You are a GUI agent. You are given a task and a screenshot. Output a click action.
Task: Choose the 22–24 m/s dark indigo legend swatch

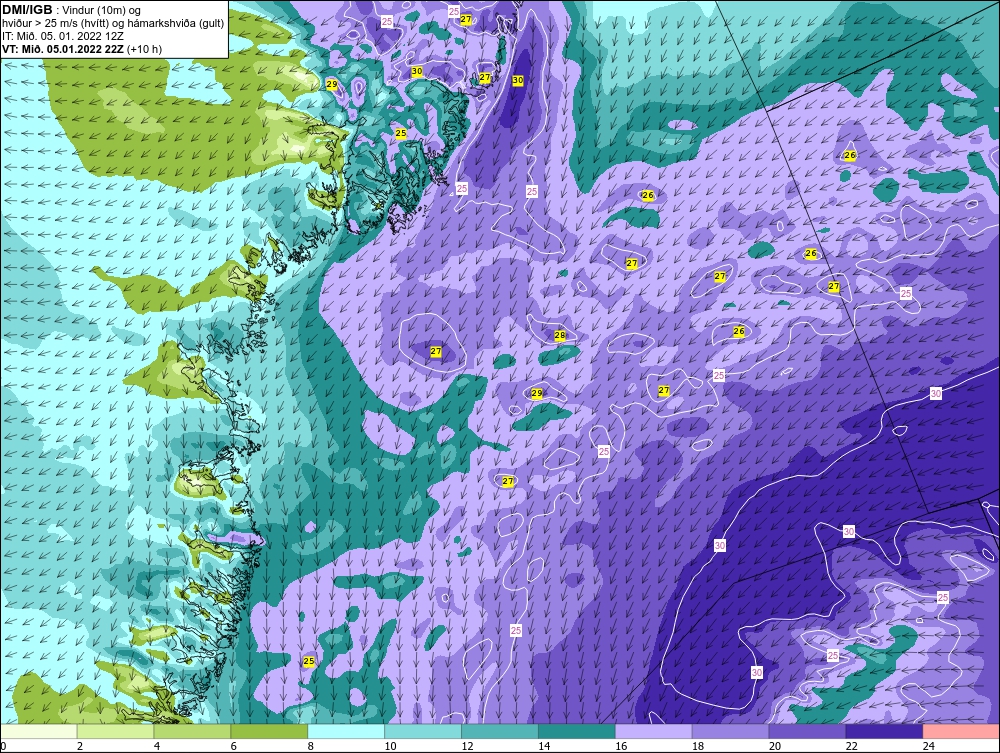point(884,731)
